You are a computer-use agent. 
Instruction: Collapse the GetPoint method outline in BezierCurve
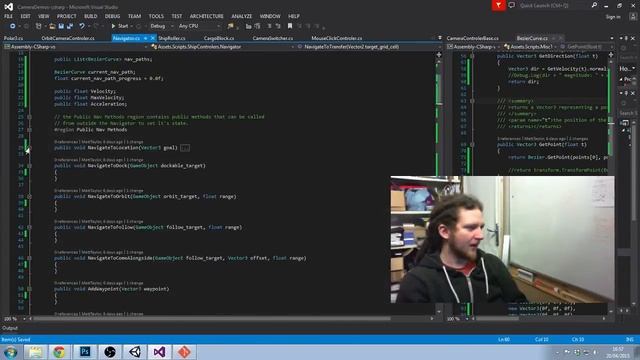click(472, 144)
